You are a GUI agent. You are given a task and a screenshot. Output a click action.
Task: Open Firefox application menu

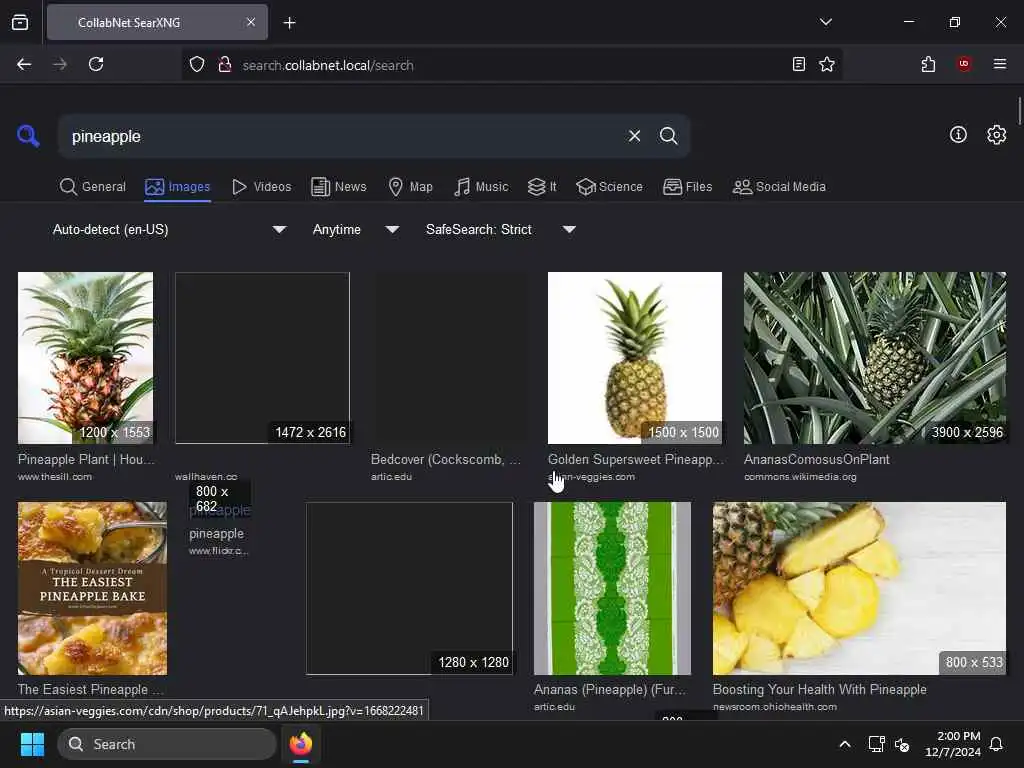point(999,64)
